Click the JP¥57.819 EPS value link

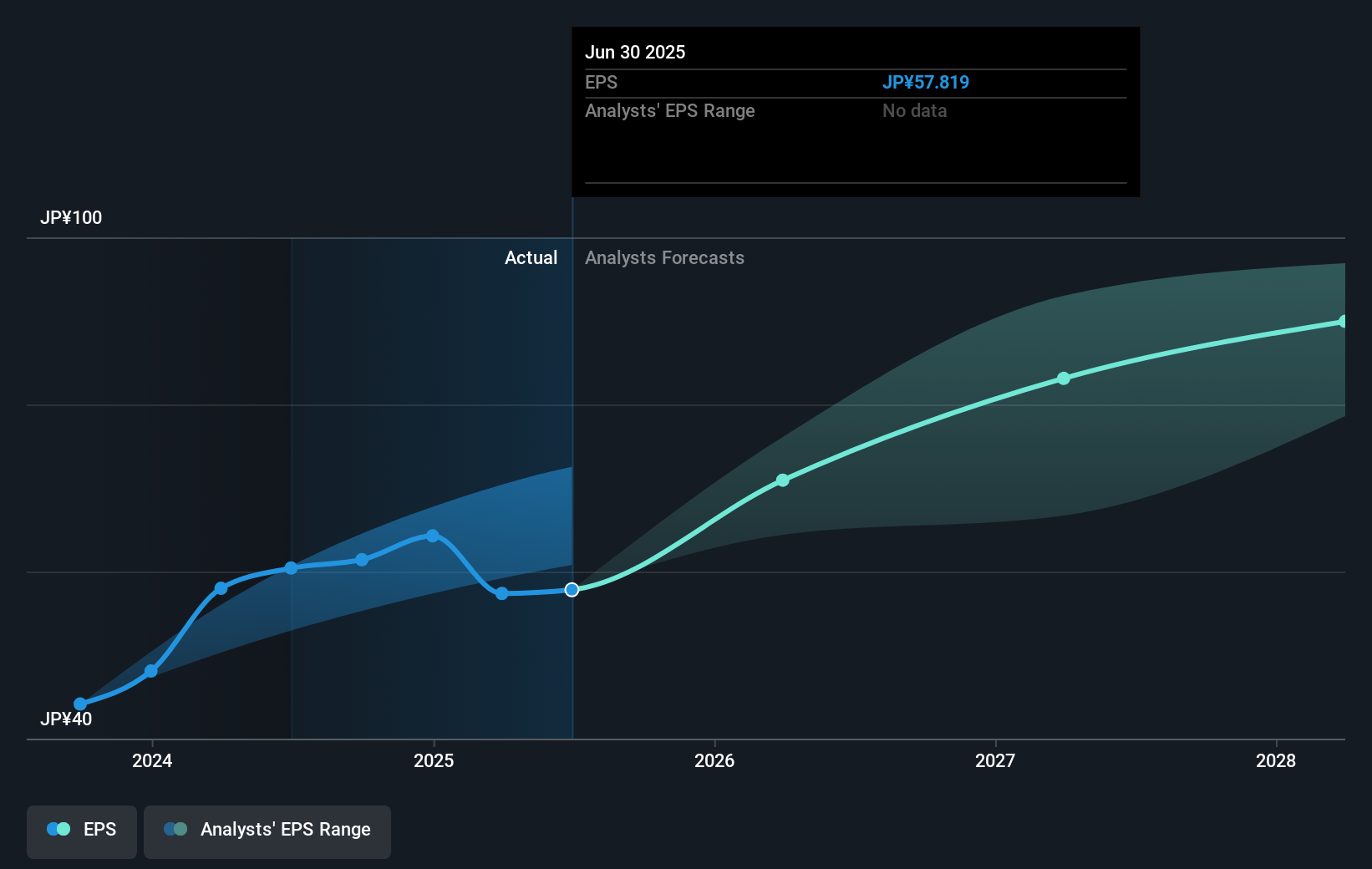click(926, 82)
